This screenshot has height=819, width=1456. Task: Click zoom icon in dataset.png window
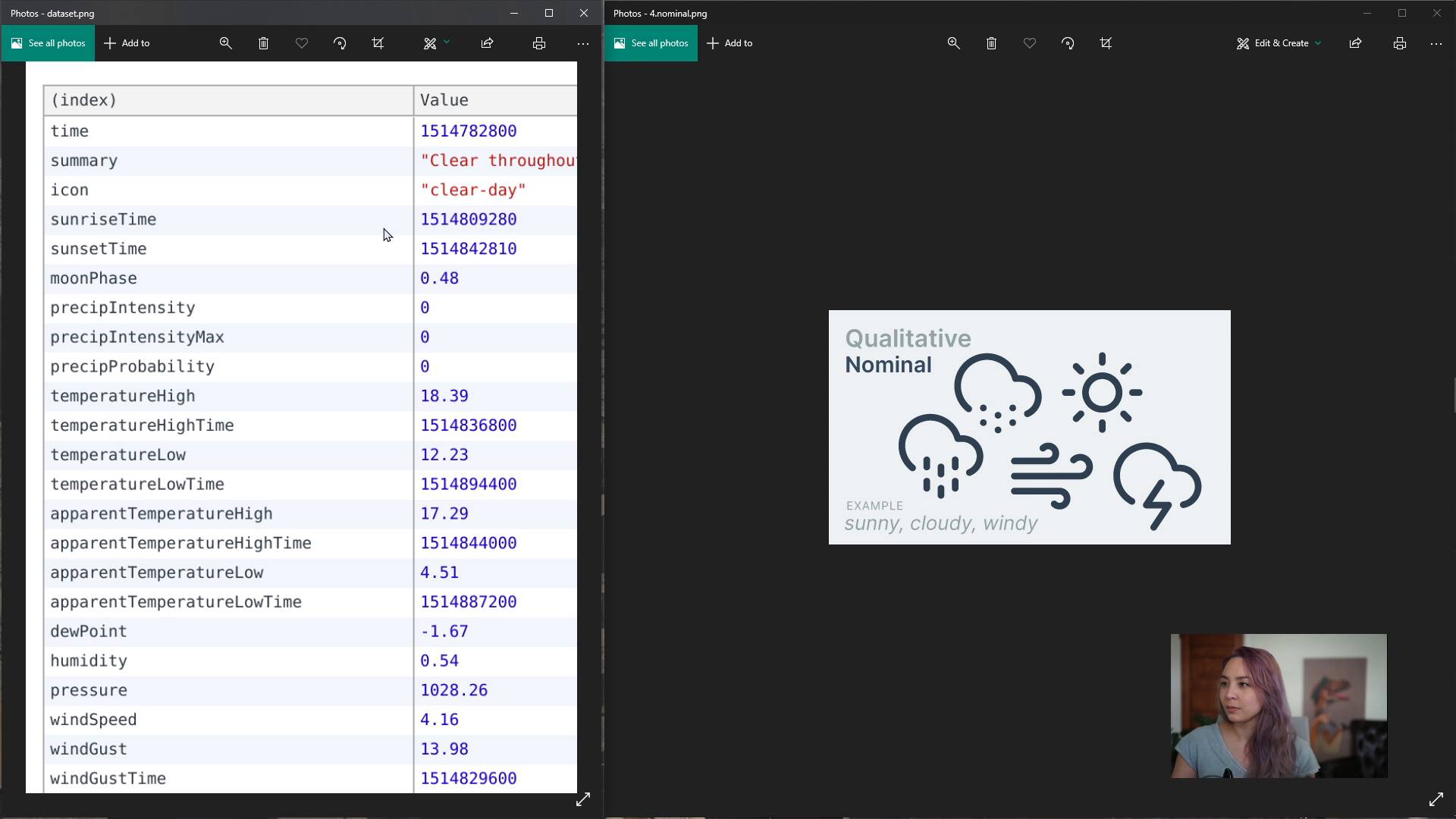pyautogui.click(x=225, y=43)
